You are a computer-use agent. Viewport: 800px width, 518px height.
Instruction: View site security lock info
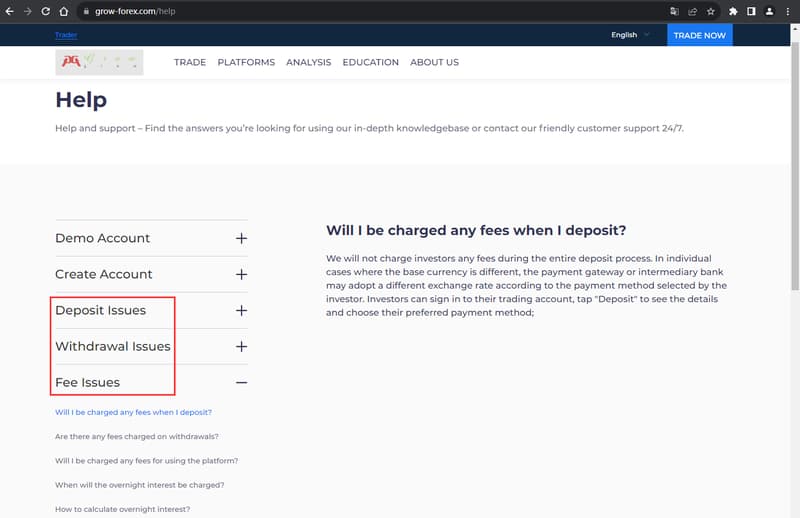86,11
